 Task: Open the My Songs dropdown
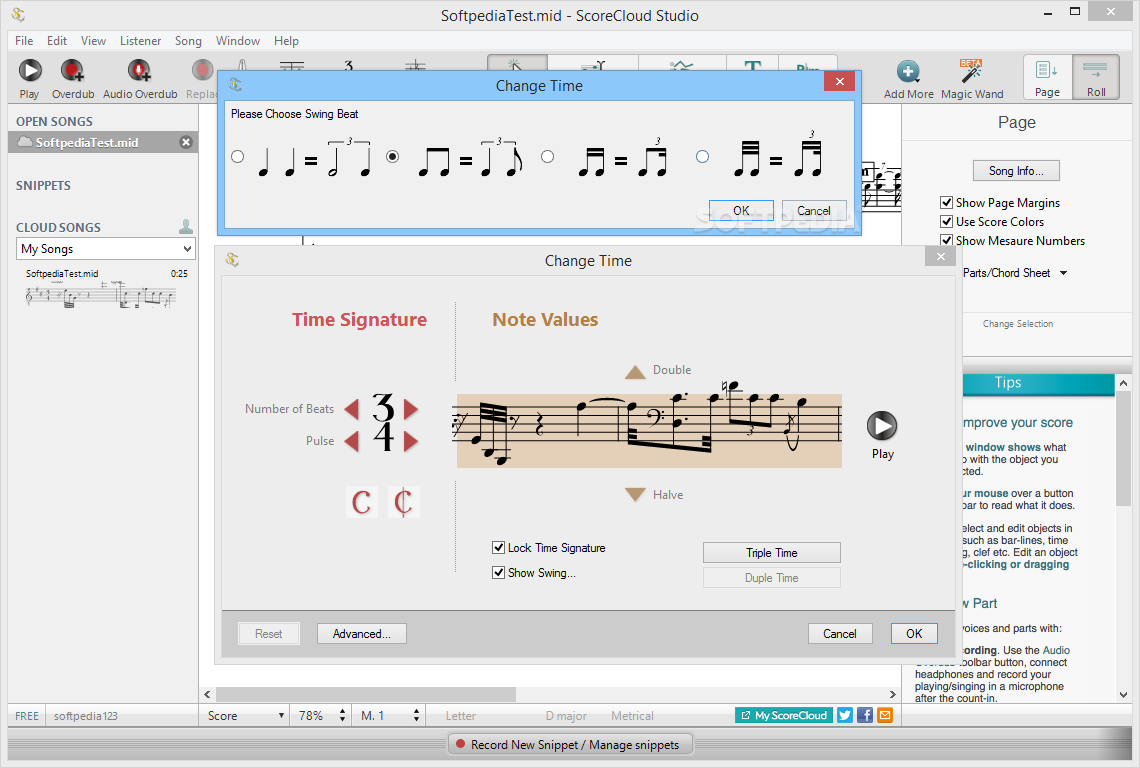[105, 249]
